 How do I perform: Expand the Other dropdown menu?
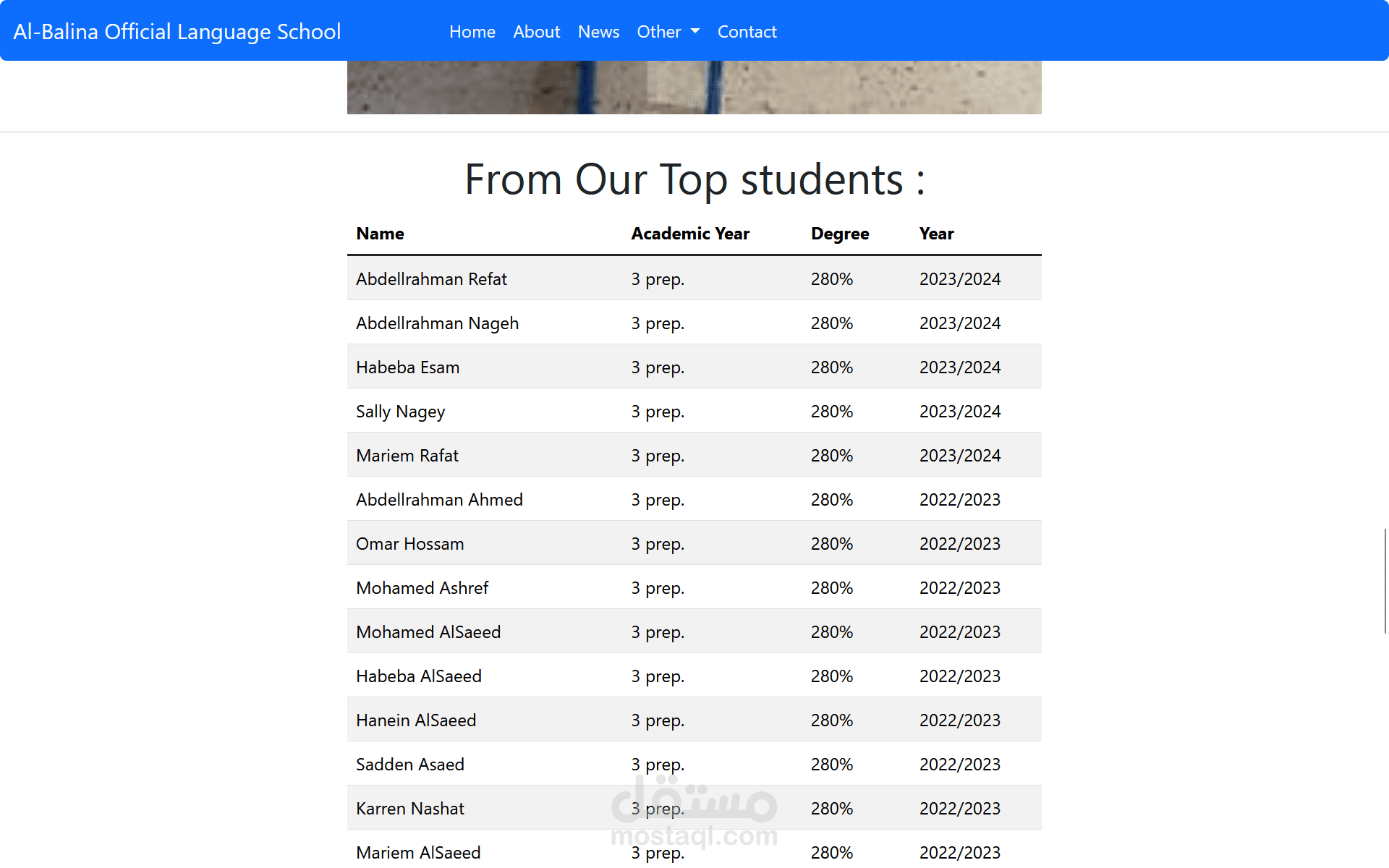pyautogui.click(x=668, y=32)
